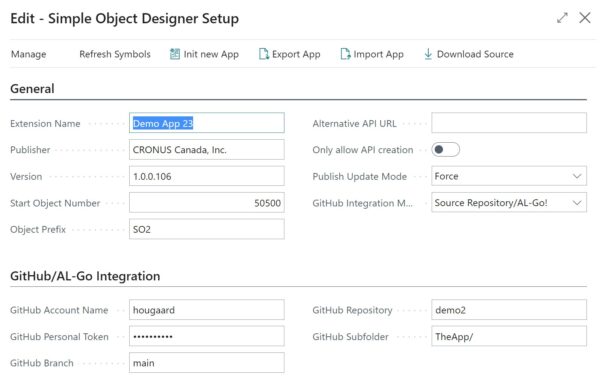Click the GitHub Repository label
The width and height of the screenshot is (600, 384).
pos(352,310)
